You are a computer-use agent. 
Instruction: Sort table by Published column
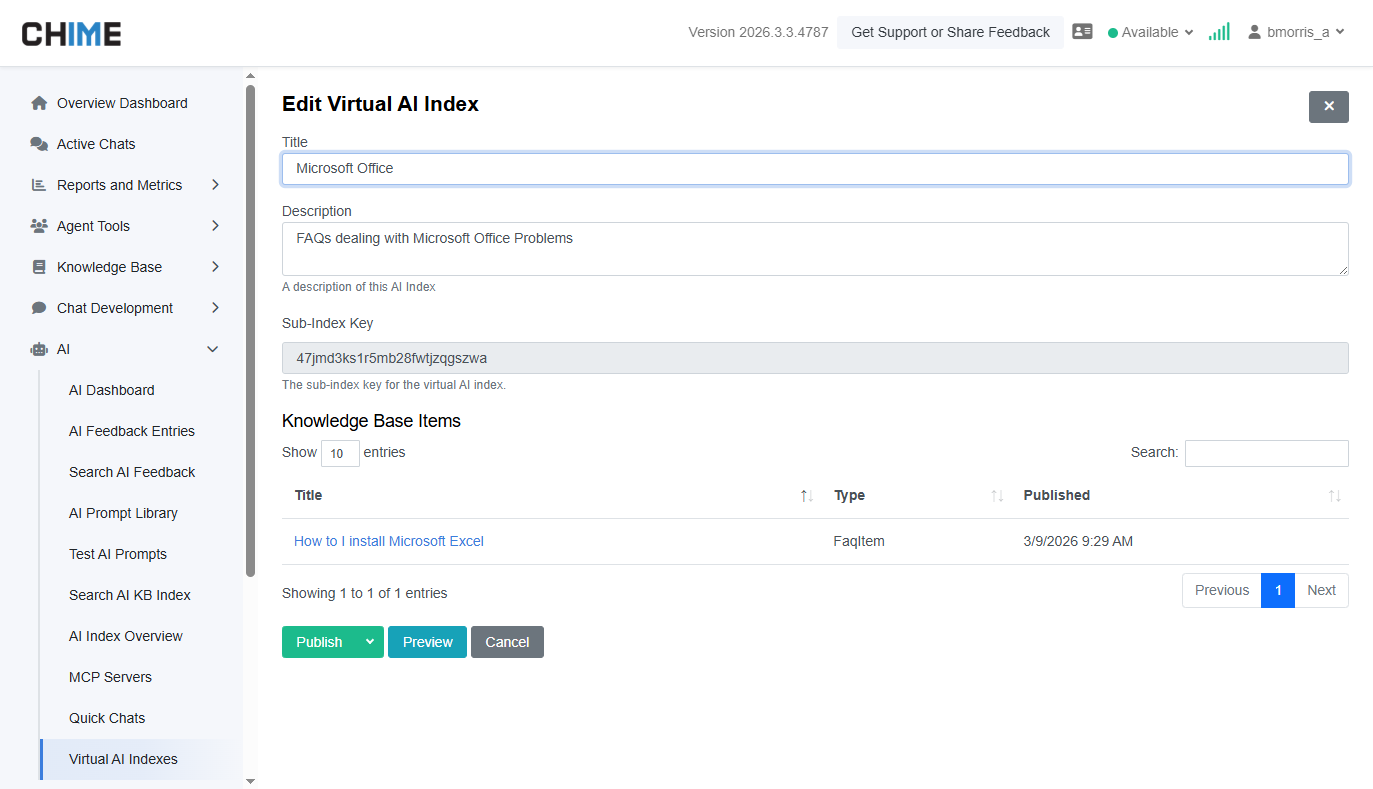point(1334,496)
